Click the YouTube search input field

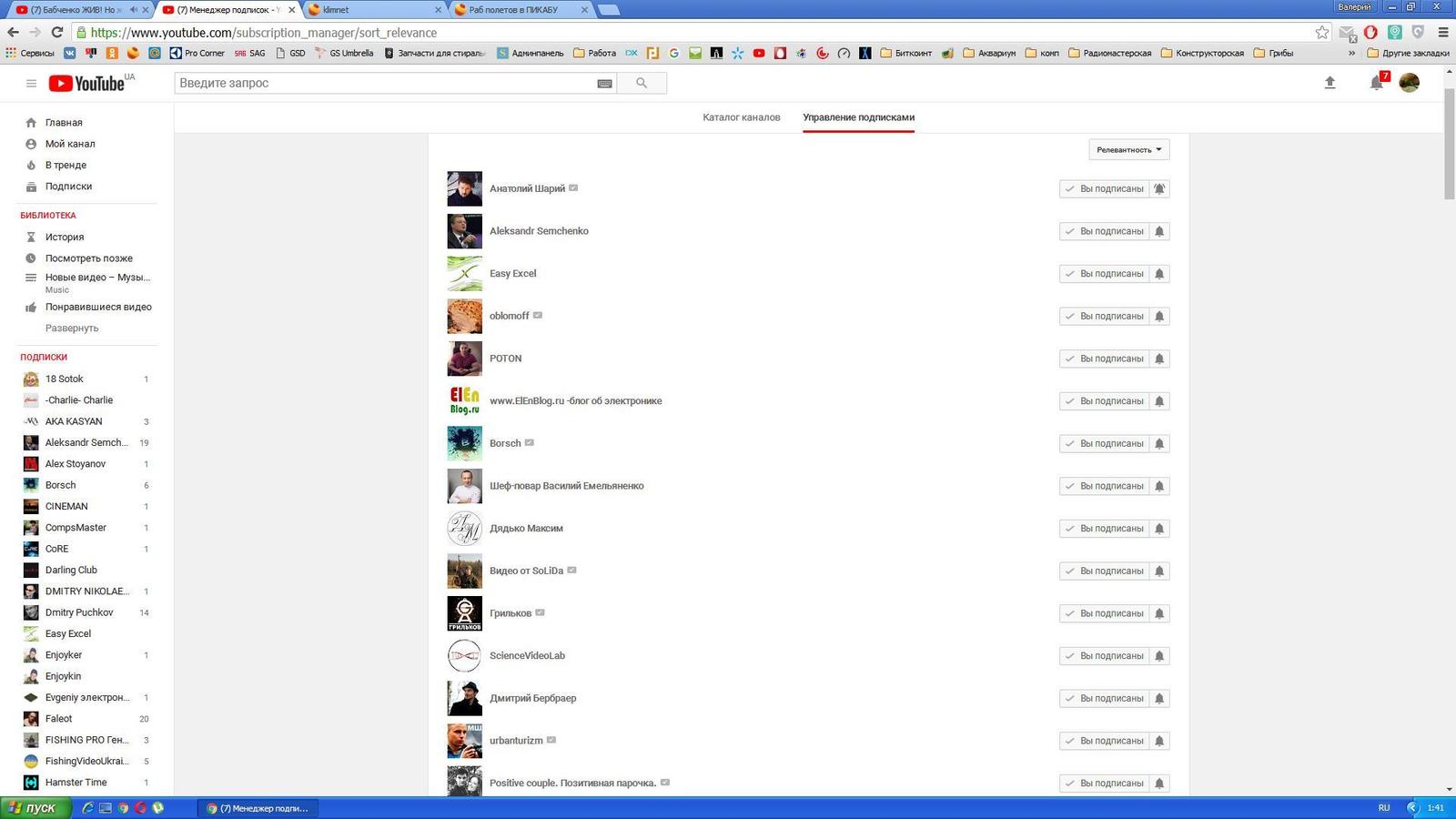382,83
